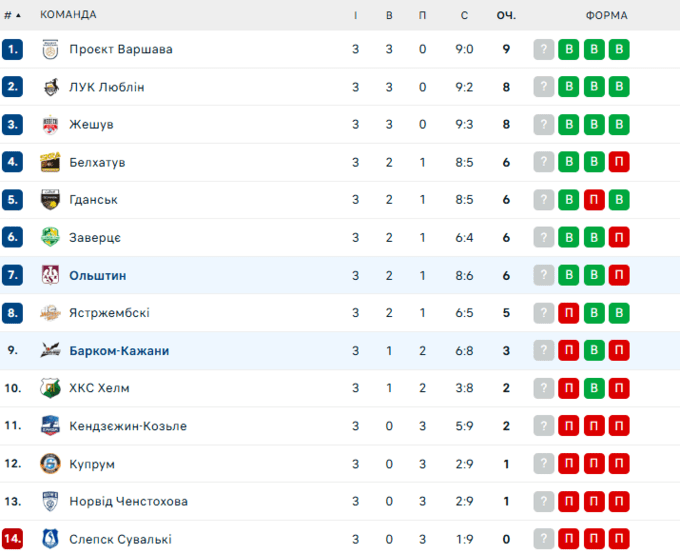Click the Гданськ team logo

point(51,200)
